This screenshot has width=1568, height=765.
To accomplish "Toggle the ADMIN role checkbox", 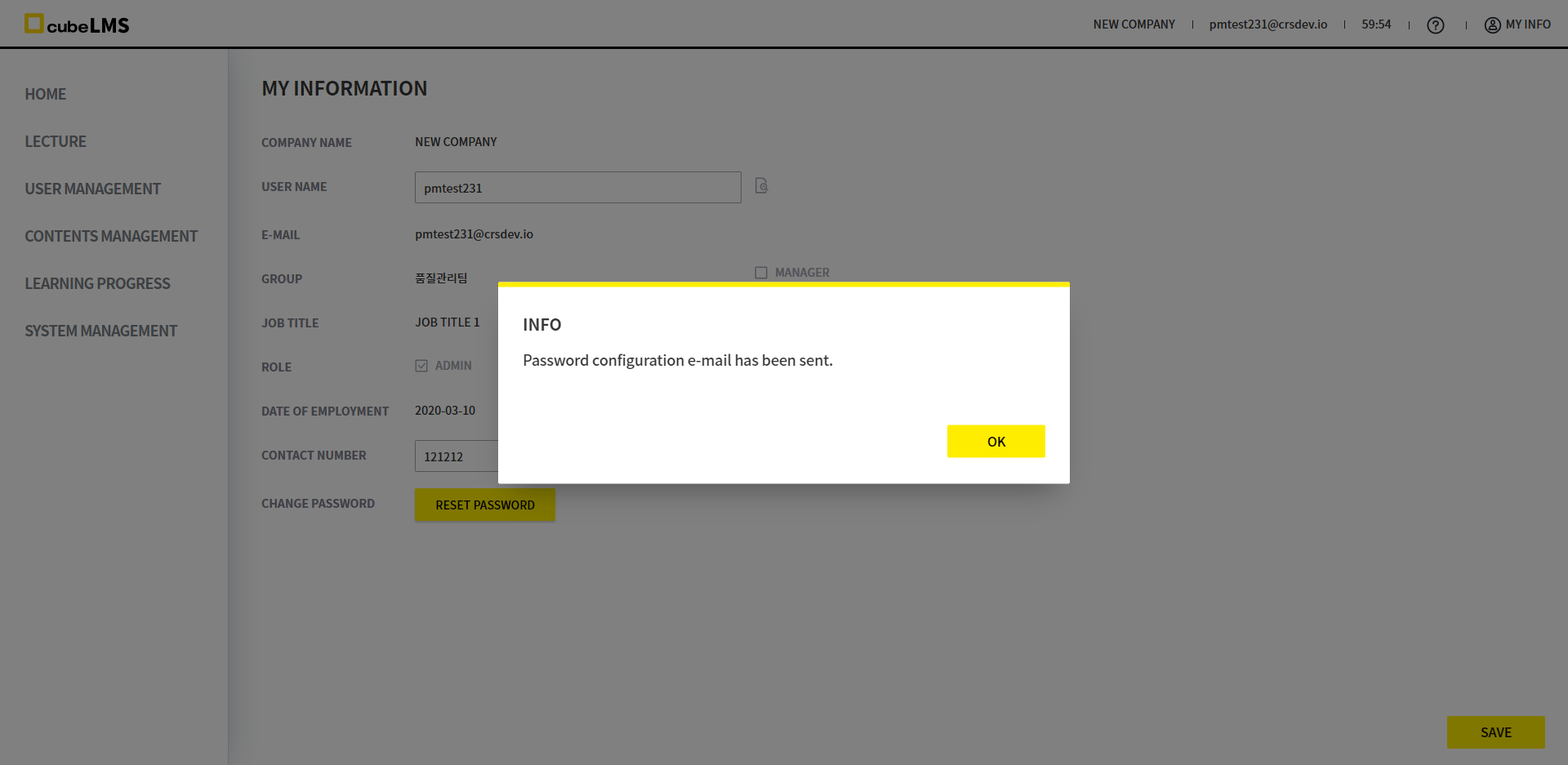I will point(421,366).
